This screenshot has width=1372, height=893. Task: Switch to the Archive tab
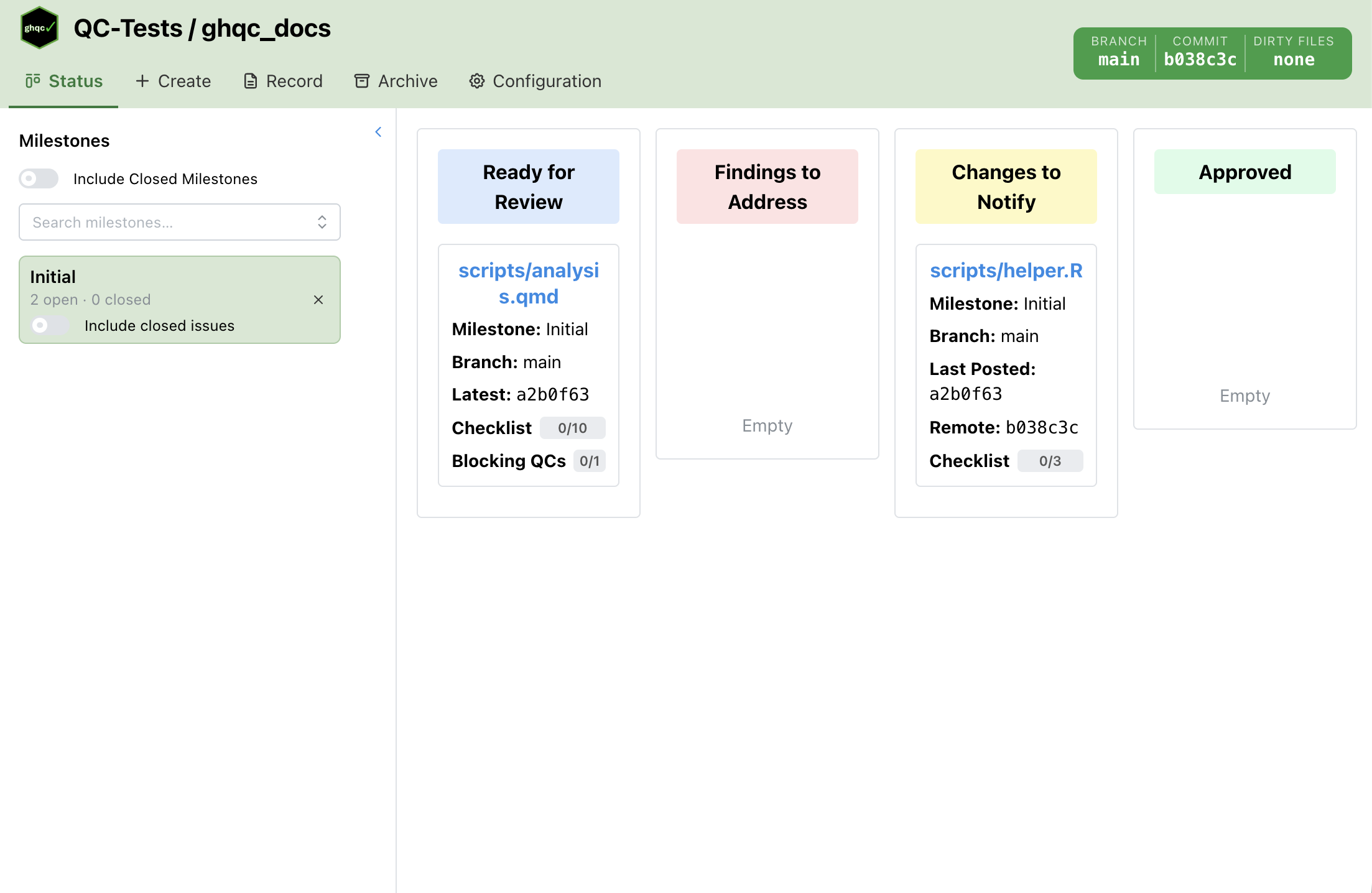pos(396,81)
